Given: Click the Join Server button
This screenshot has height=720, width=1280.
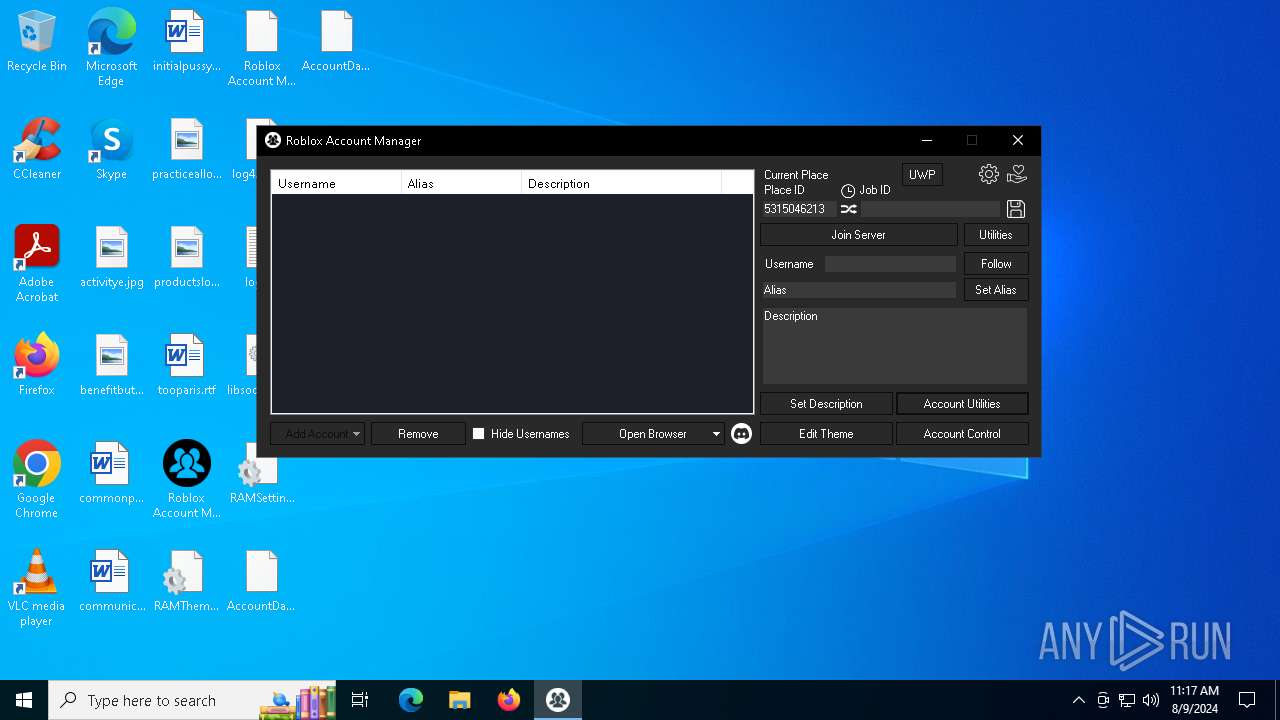Looking at the screenshot, I should (x=858, y=235).
